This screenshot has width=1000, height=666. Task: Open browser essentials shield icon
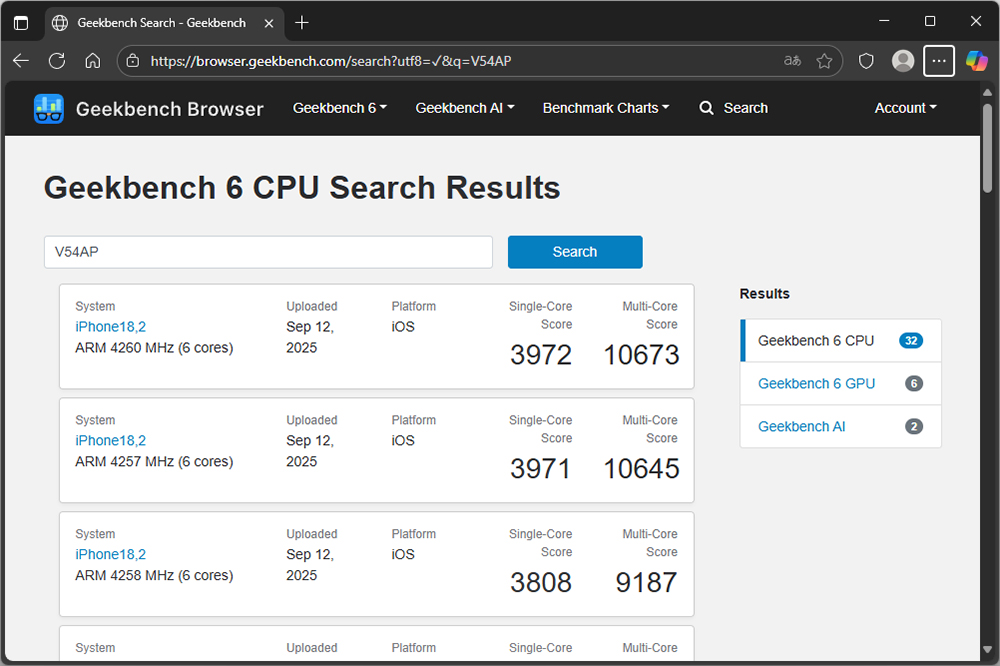[x=865, y=61]
